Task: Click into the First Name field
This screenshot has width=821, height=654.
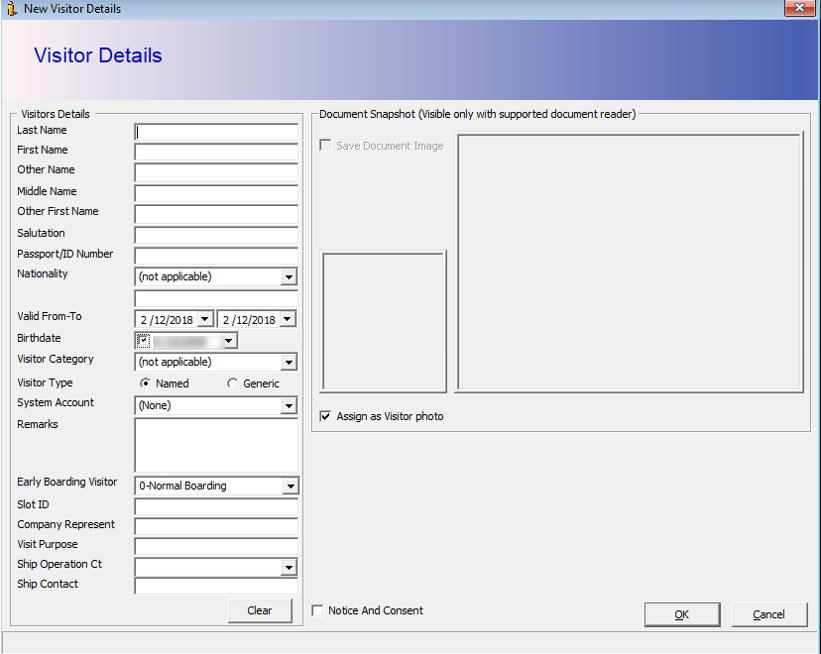Action: coord(216,152)
